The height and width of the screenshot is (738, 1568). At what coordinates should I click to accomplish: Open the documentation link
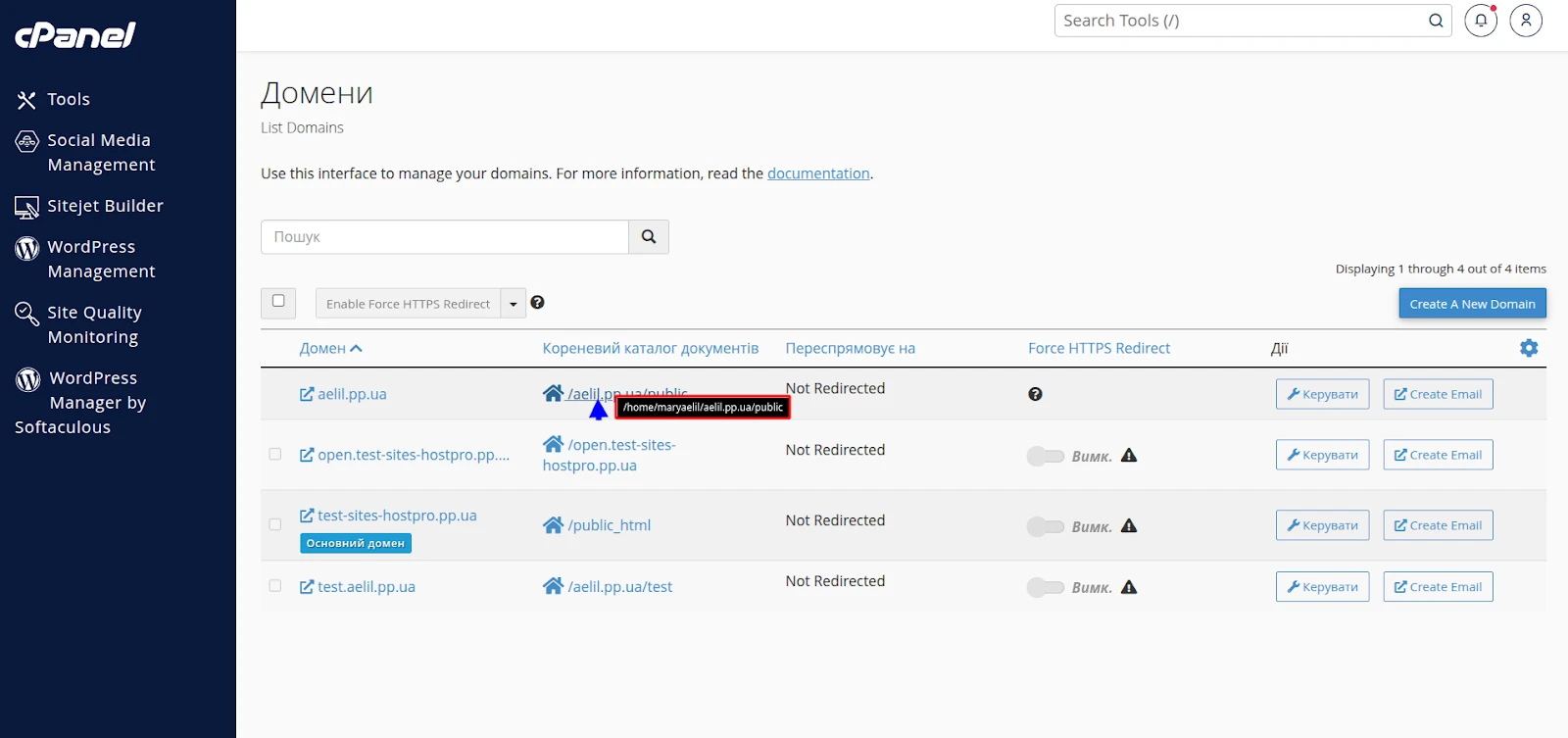(818, 173)
